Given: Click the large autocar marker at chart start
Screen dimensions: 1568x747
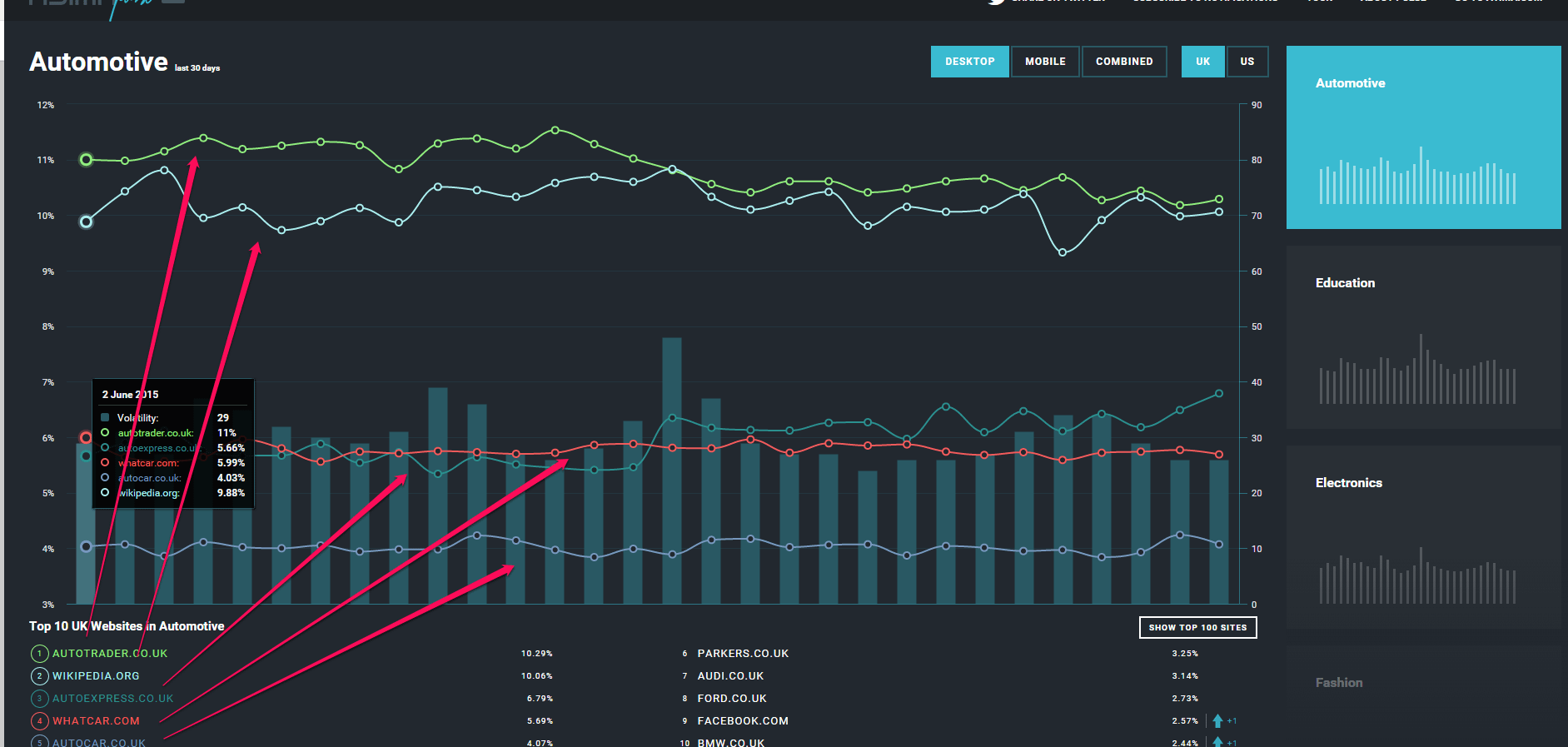Looking at the screenshot, I should [x=86, y=547].
